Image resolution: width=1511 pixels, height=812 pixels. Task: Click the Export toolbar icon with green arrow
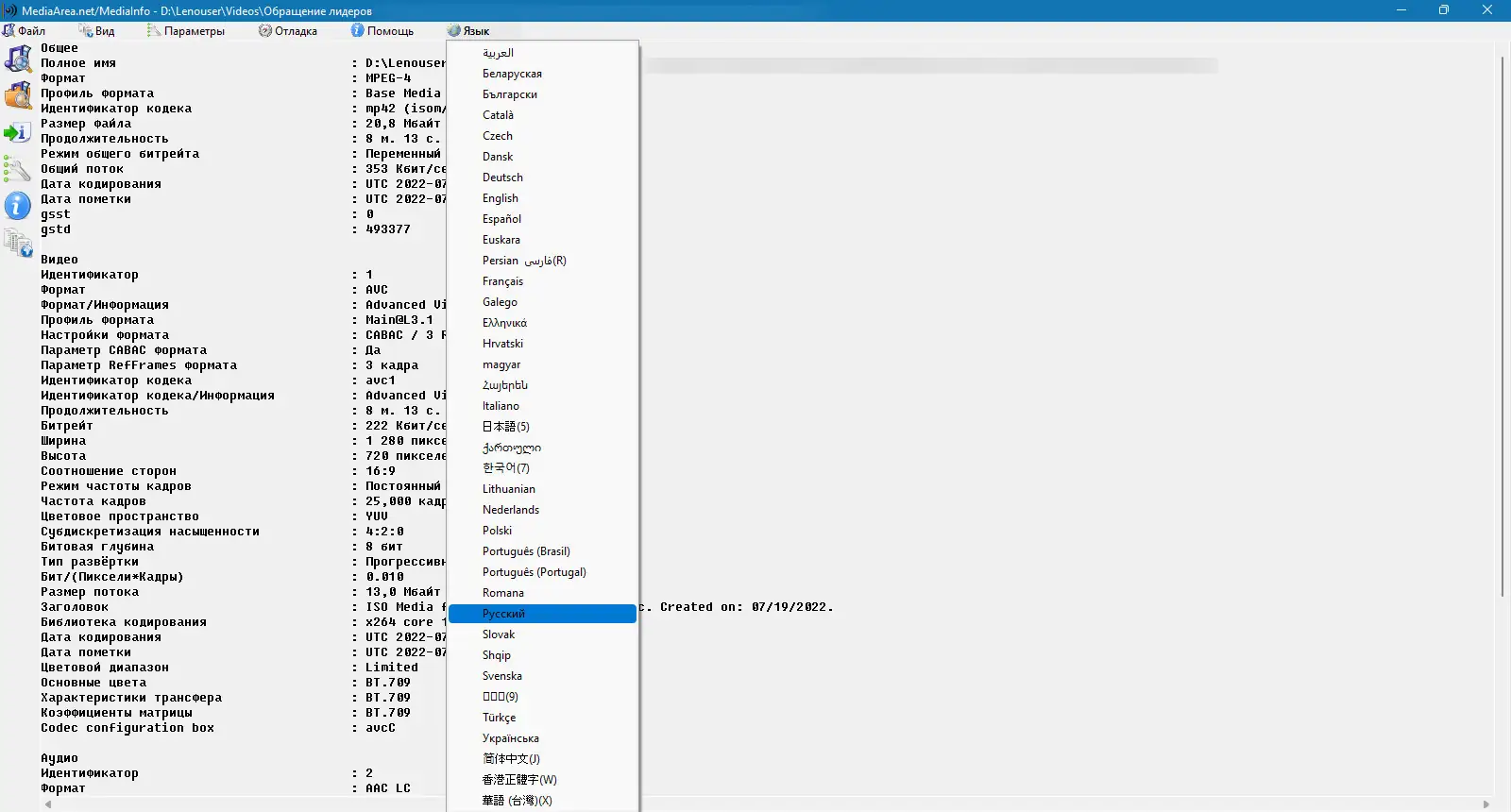point(18,132)
